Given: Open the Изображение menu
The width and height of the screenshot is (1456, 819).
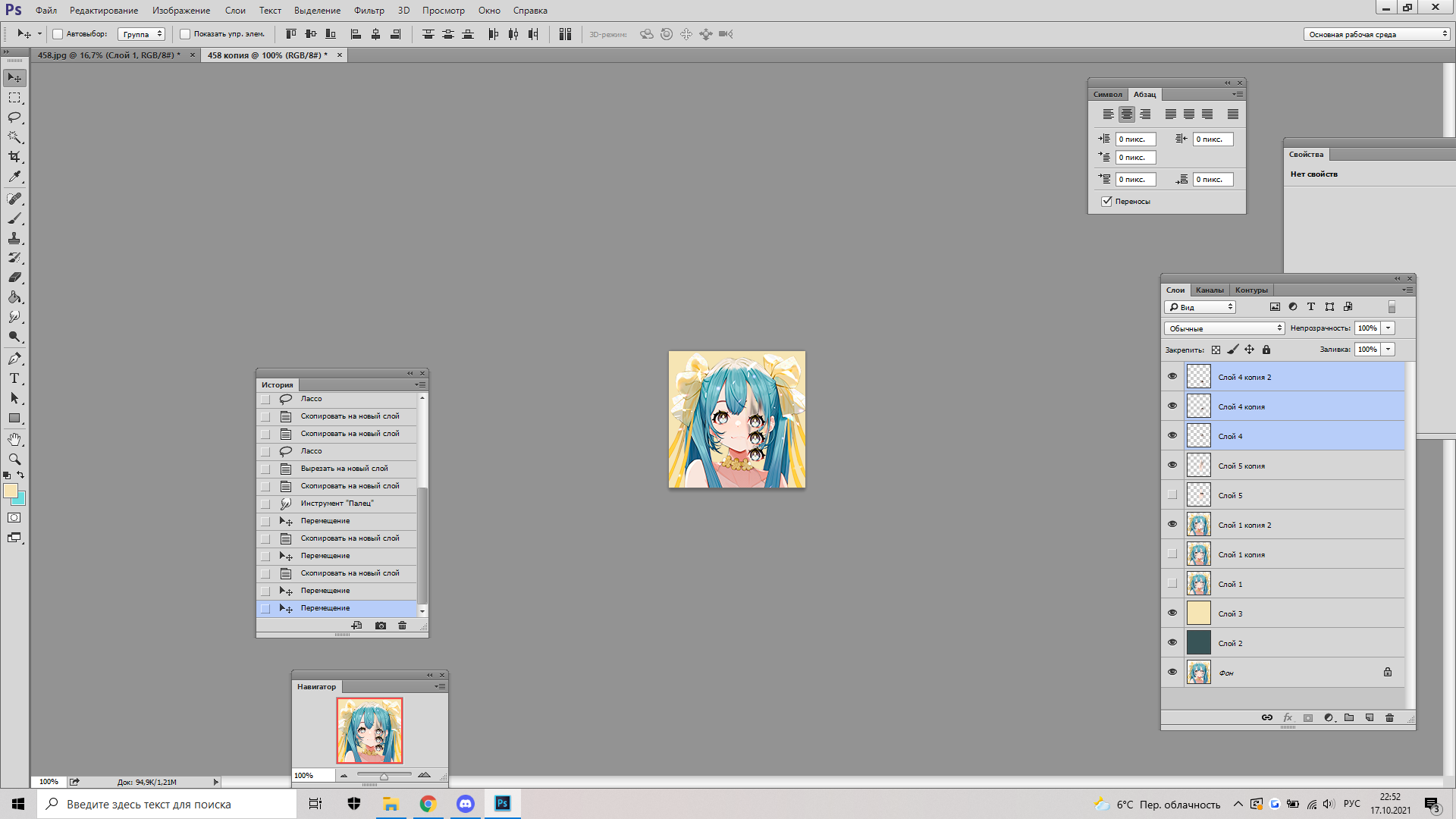Looking at the screenshot, I should tap(181, 11).
